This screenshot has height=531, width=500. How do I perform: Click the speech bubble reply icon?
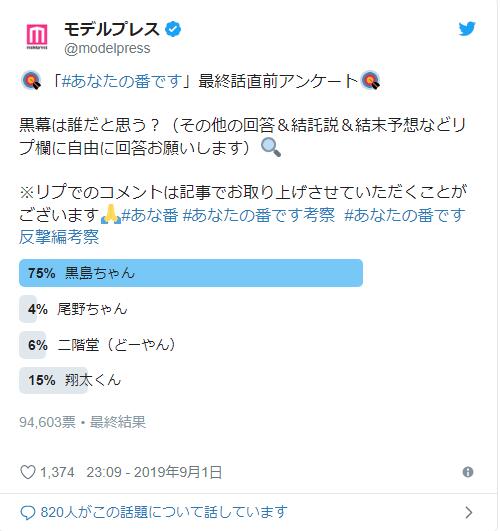coord(28,512)
